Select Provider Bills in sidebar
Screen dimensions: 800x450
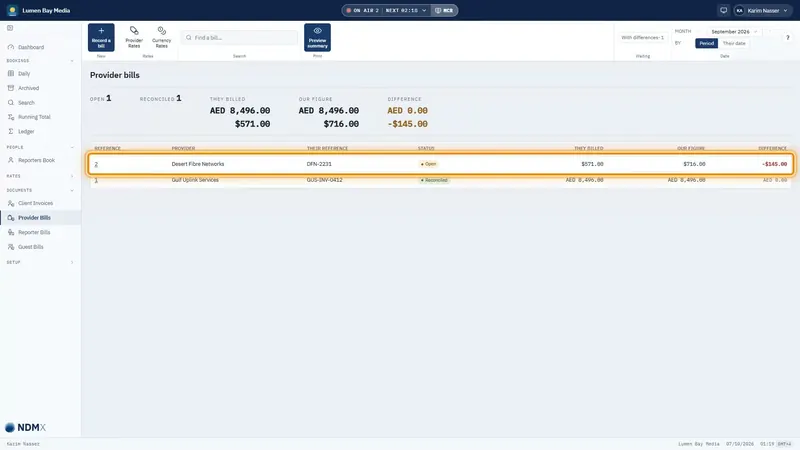click(x=40, y=217)
